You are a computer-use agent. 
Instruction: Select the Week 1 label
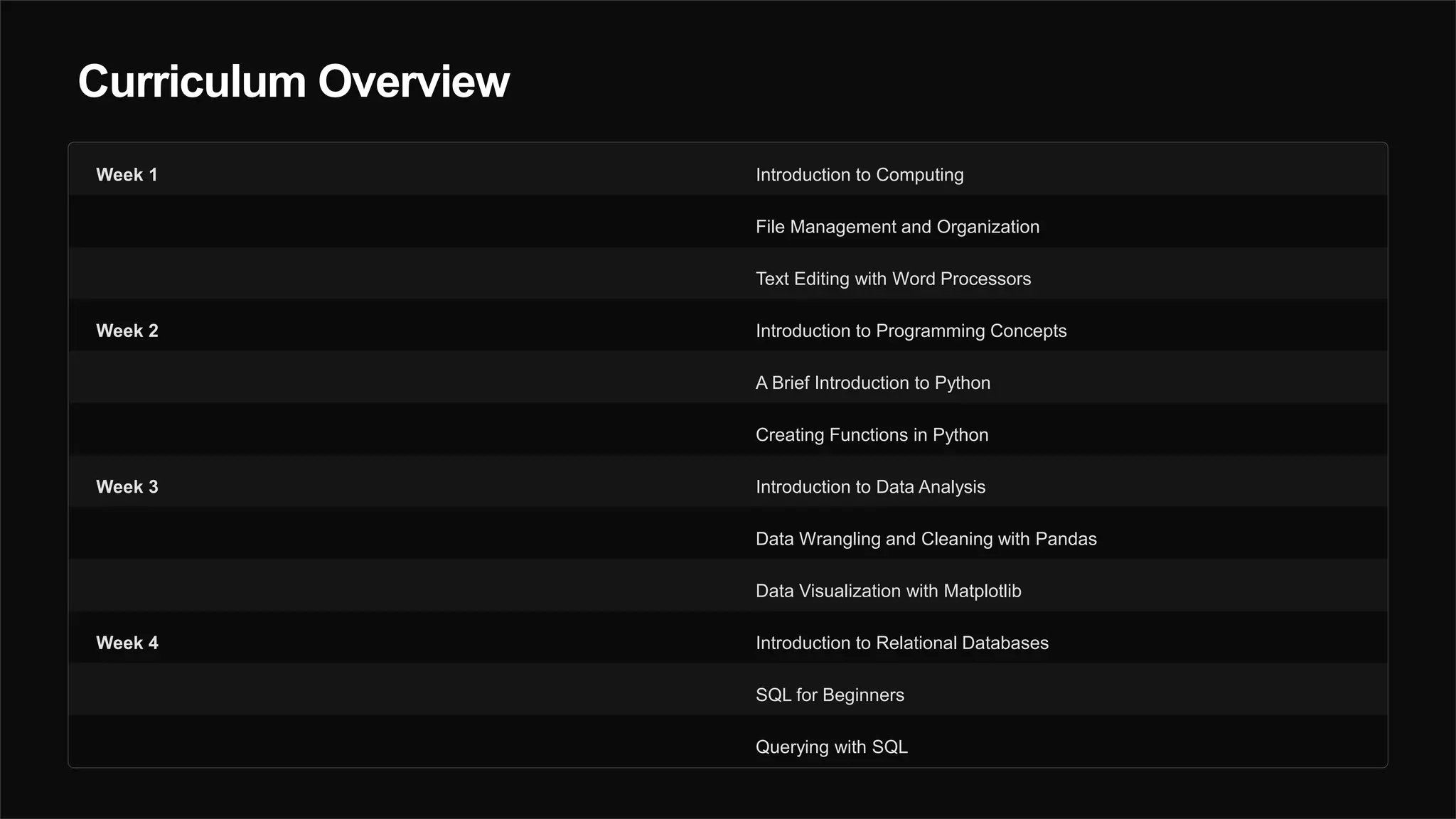pyautogui.click(x=127, y=175)
